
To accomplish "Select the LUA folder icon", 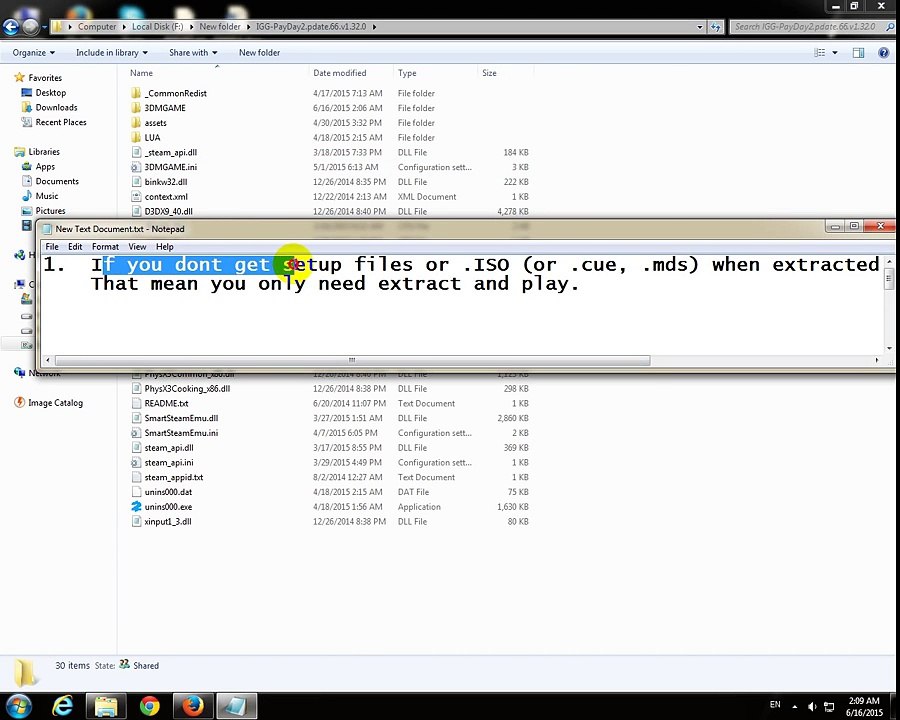I will coord(136,137).
